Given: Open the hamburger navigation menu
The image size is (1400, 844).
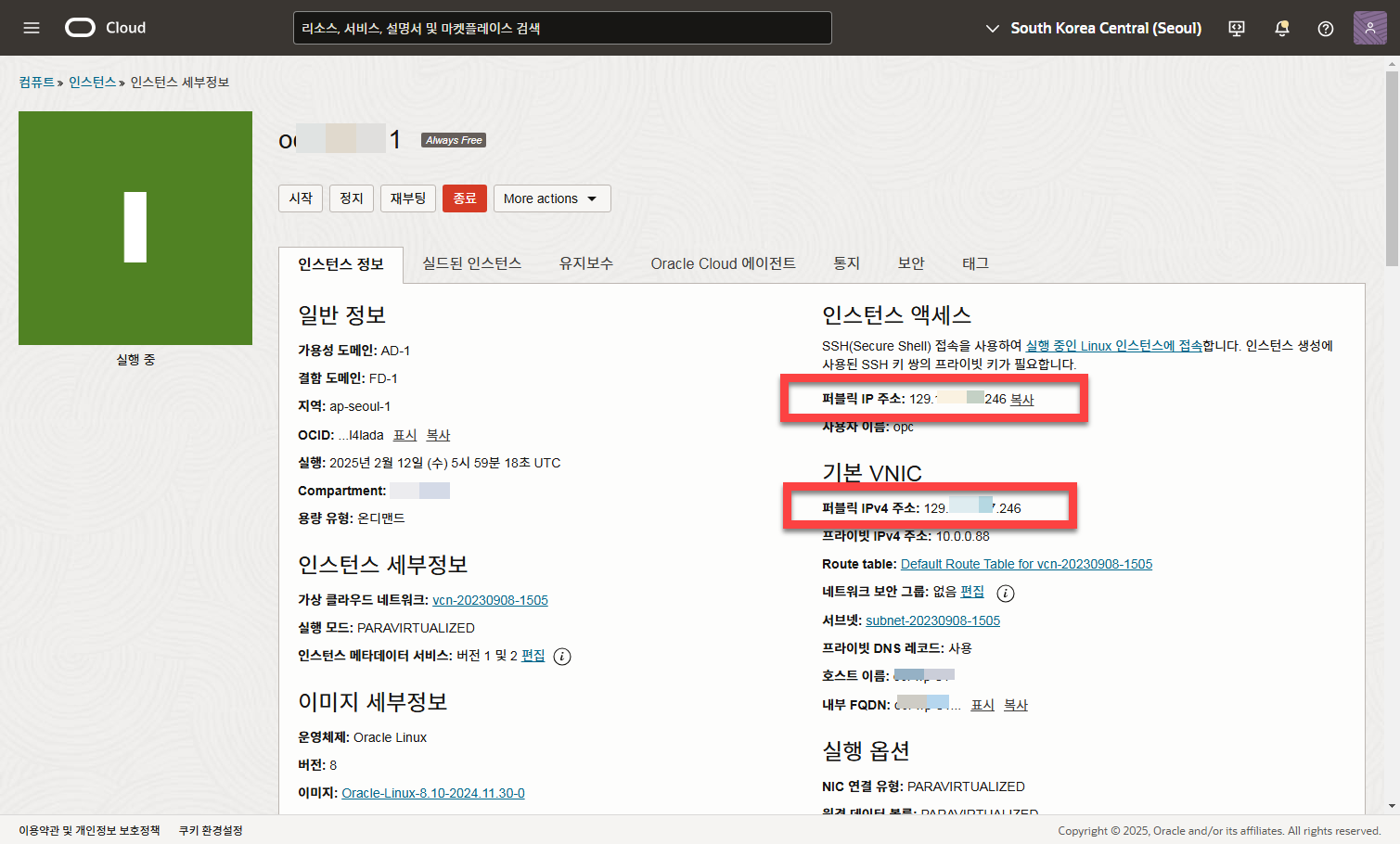Looking at the screenshot, I should coord(32,28).
